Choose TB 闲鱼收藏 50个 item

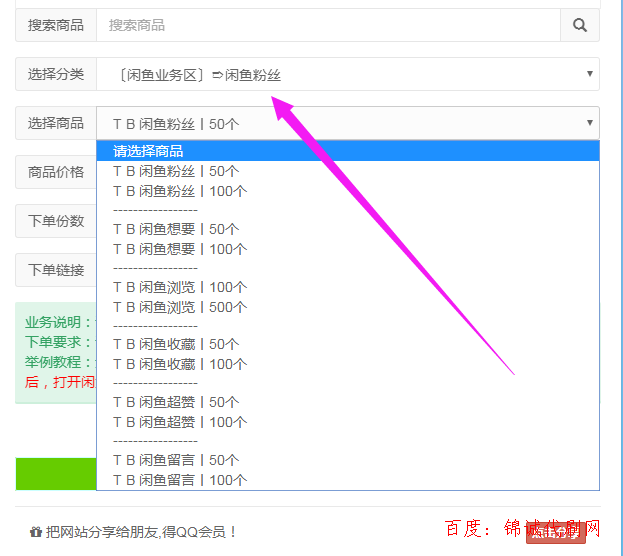[176, 345]
